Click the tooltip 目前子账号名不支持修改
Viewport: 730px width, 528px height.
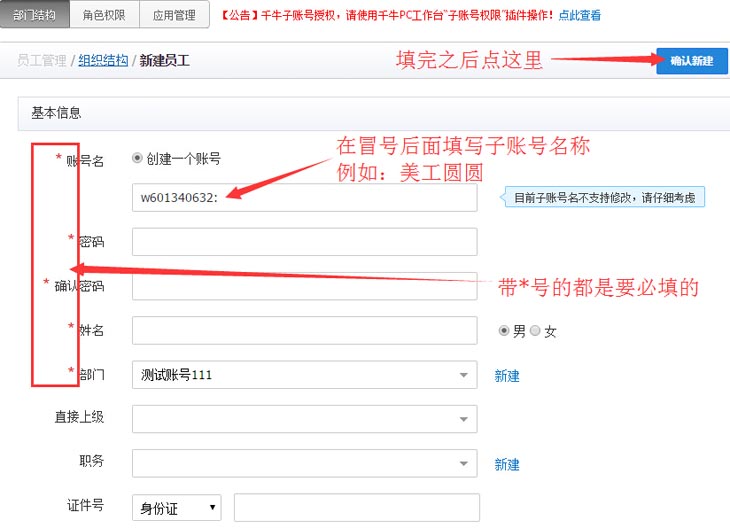click(604, 197)
